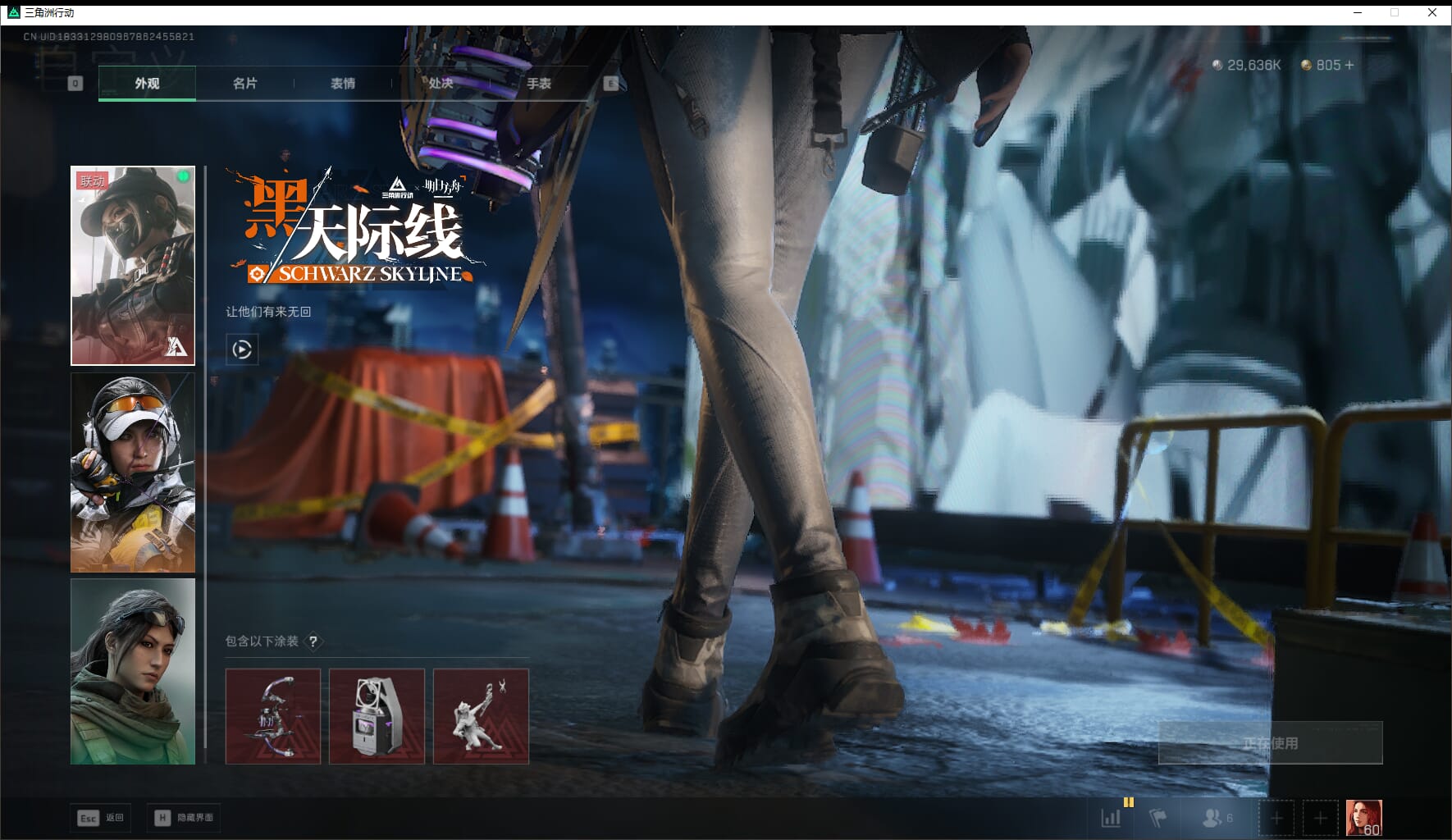Open the 名片 tab

click(244, 83)
